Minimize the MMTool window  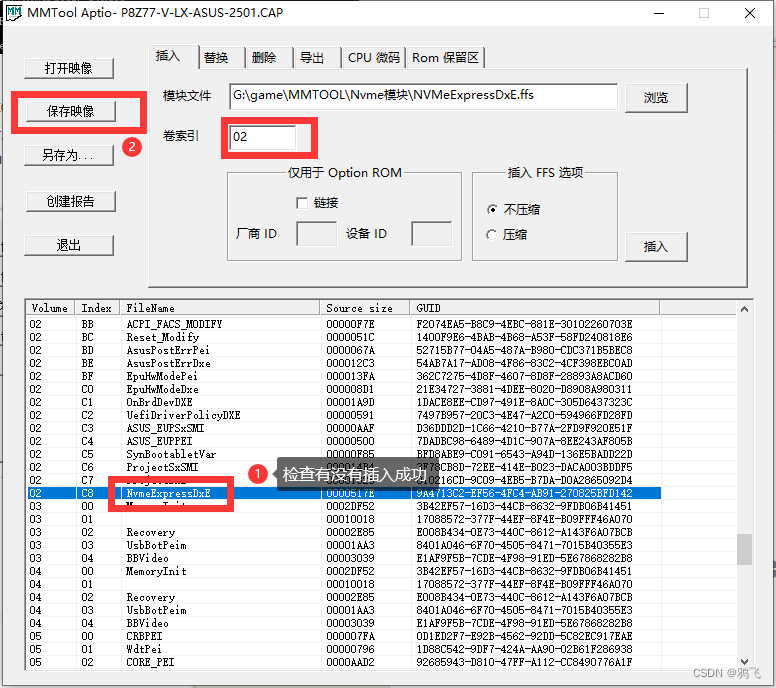point(659,13)
